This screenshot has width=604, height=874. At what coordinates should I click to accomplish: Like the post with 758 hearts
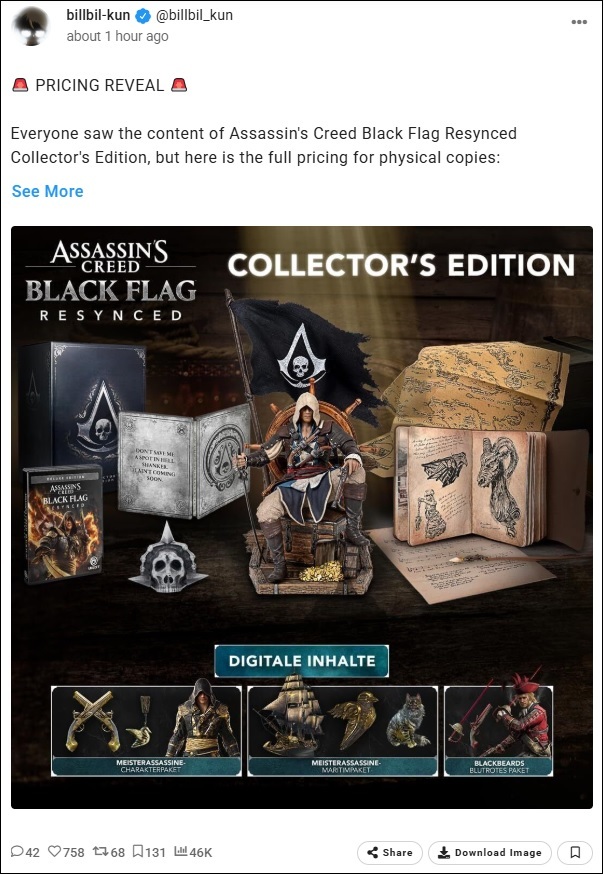click(66, 852)
